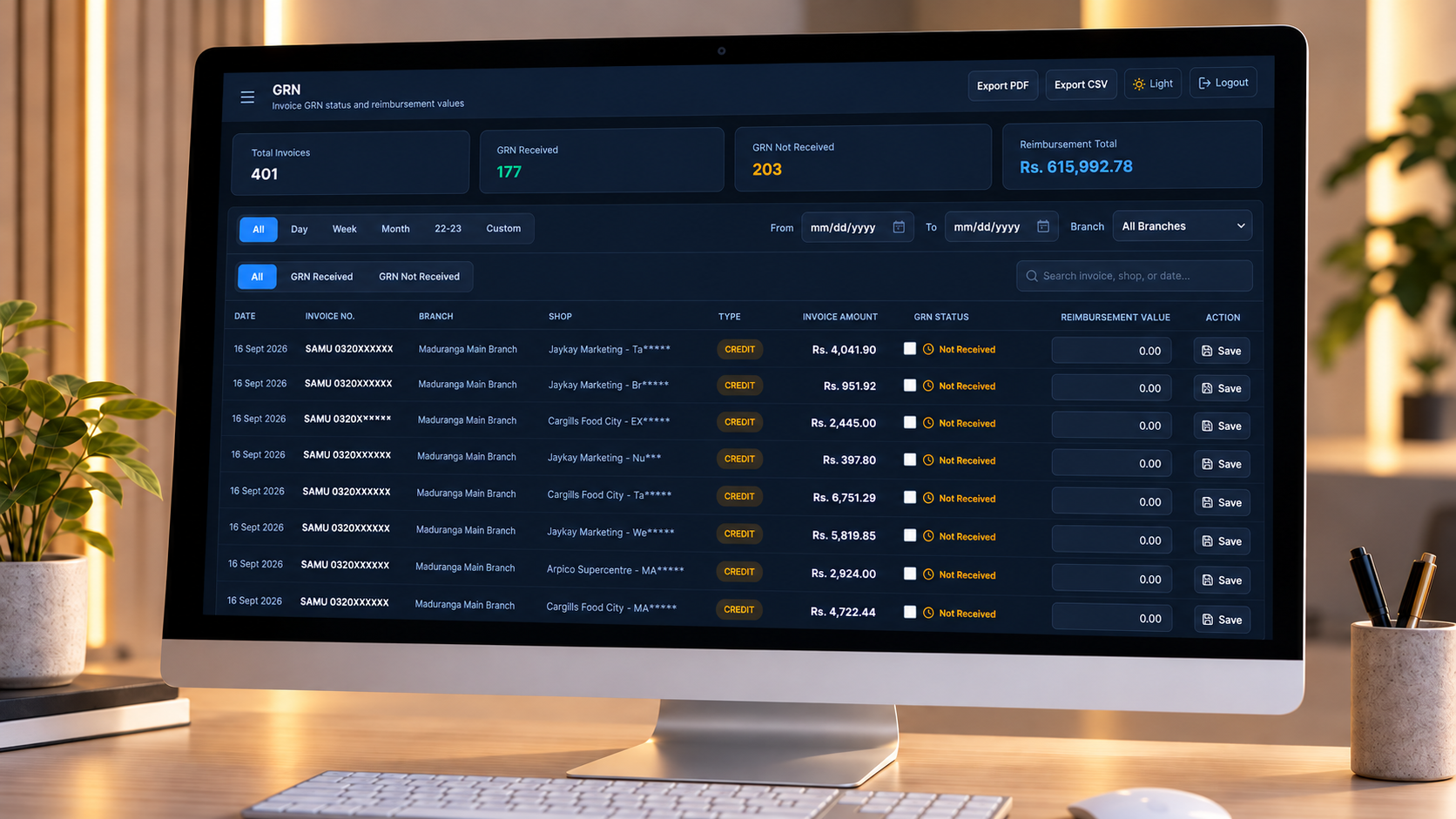The width and height of the screenshot is (1456, 819).
Task: Click reimbursement value field for Rs. 397.80 row
Action: tap(1111, 464)
